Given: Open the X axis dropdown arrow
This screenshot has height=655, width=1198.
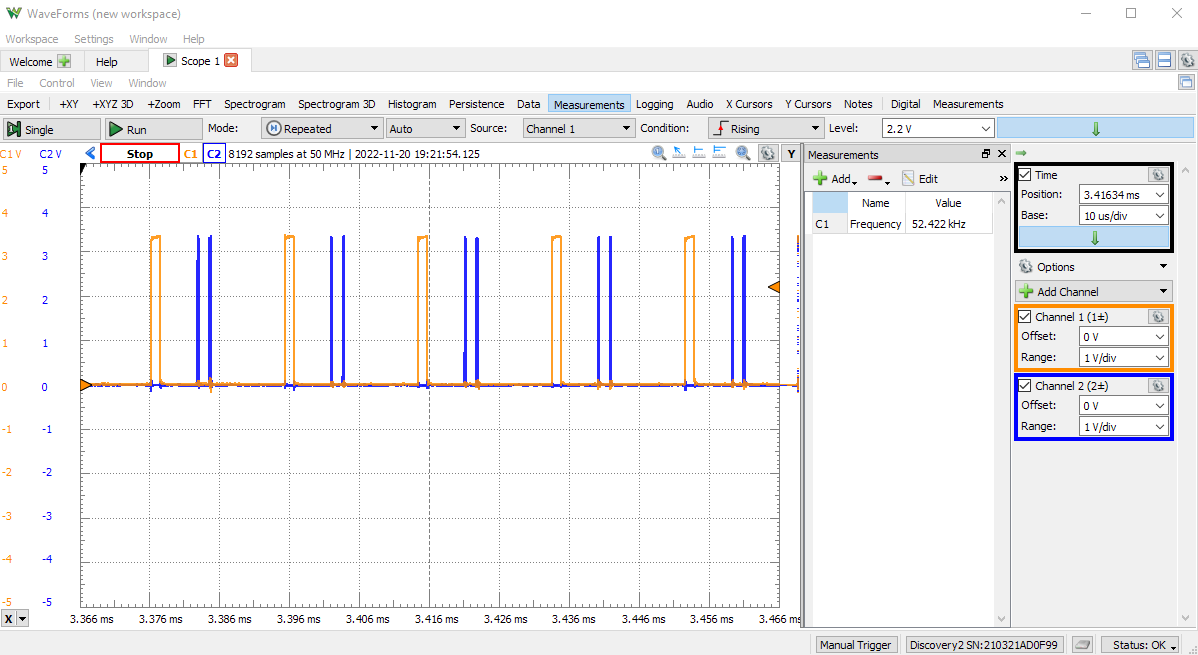Looking at the screenshot, I should [22, 619].
